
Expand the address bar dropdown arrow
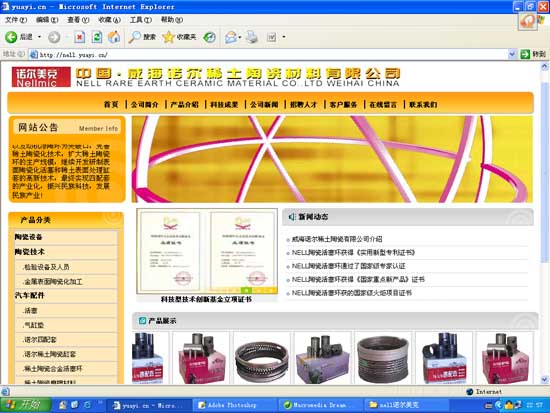(512, 54)
